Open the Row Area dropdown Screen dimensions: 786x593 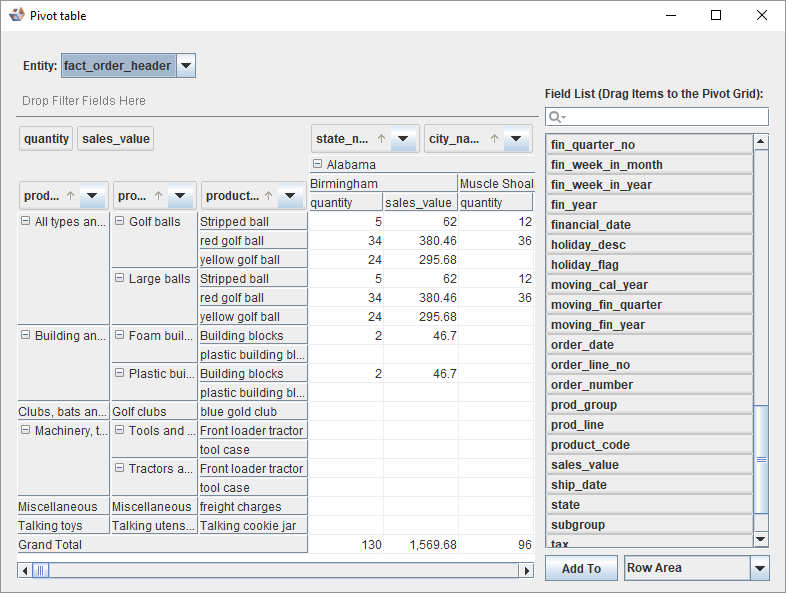[760, 568]
